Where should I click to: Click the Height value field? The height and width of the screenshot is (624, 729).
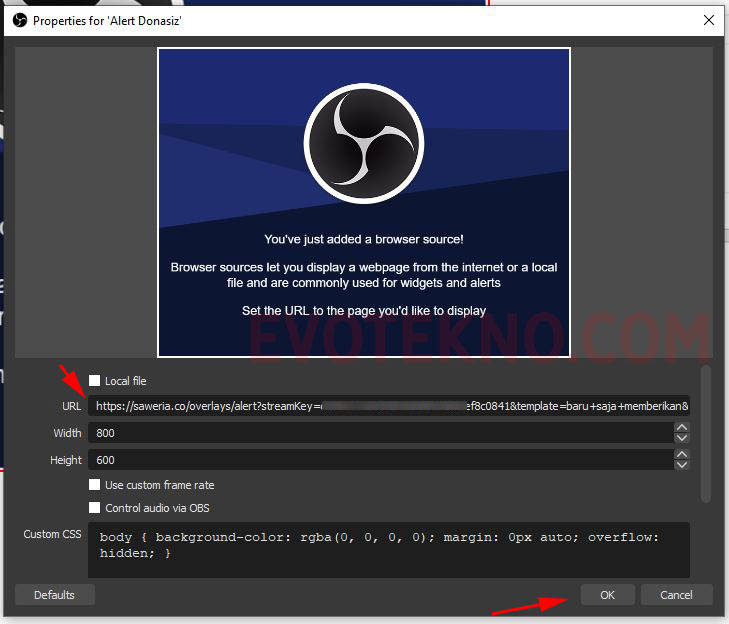380,460
